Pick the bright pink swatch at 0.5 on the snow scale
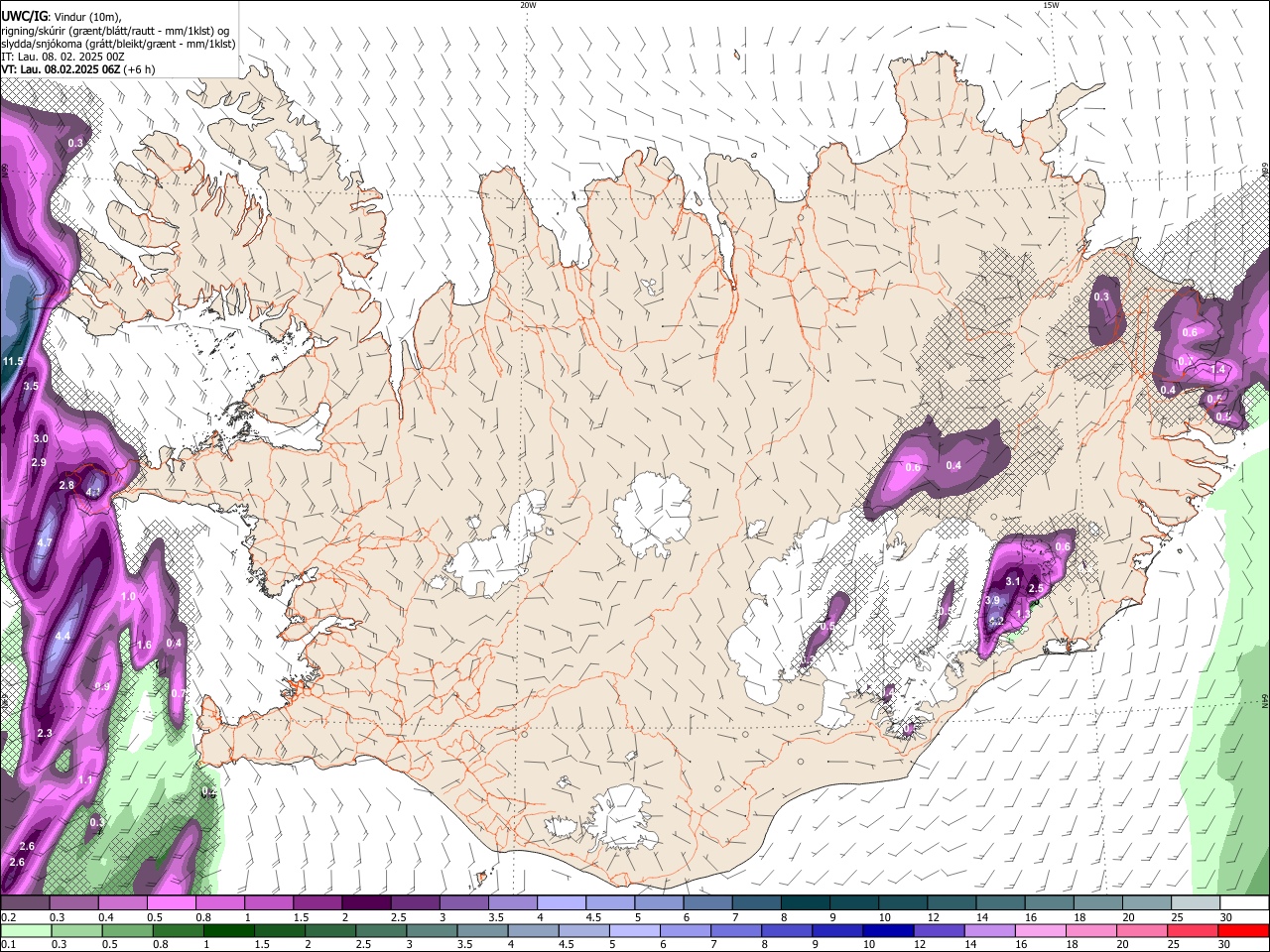Screen dimensions: 1270x952 [x=171, y=902]
